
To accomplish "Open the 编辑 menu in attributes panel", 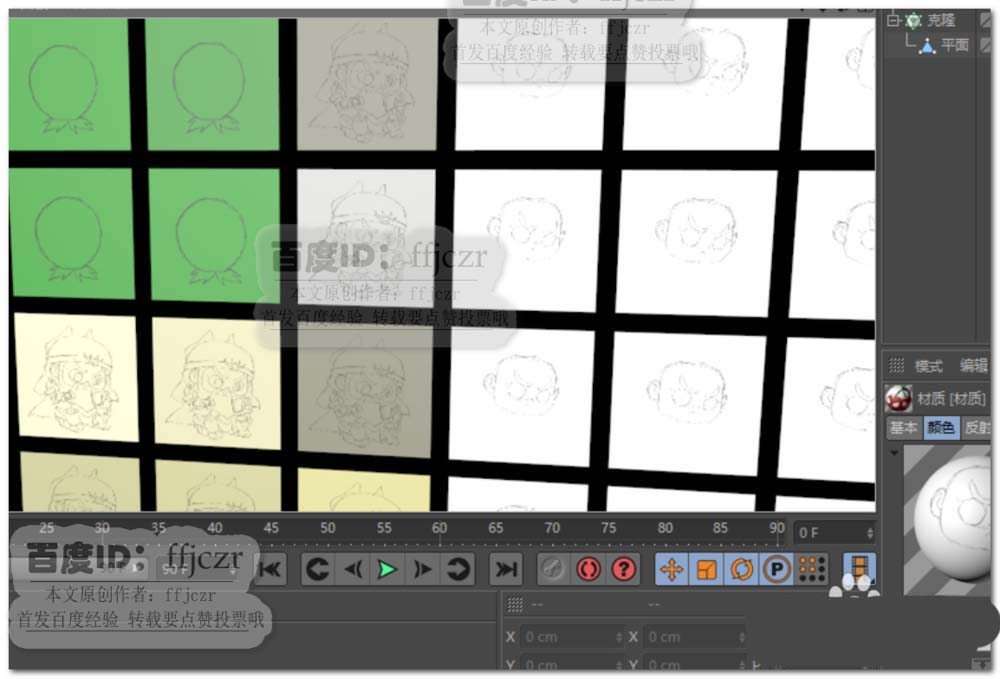I will point(974,365).
